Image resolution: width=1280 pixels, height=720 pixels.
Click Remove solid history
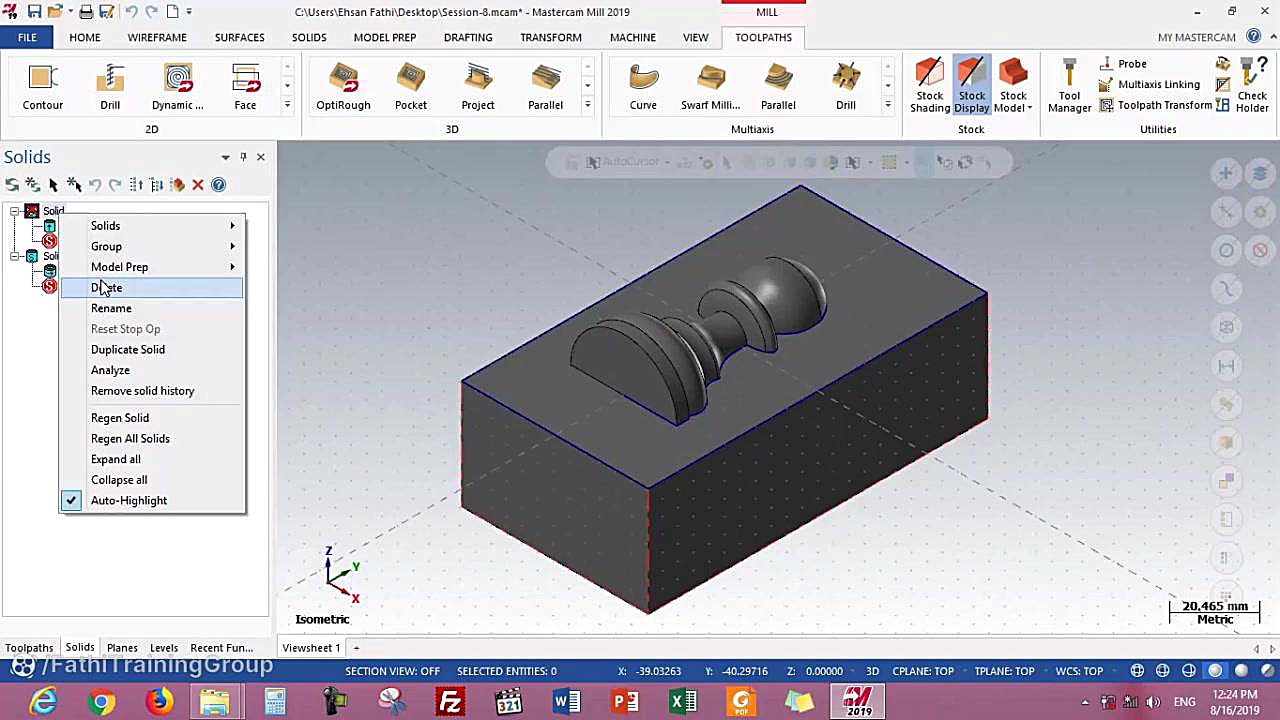pyautogui.click(x=151, y=391)
